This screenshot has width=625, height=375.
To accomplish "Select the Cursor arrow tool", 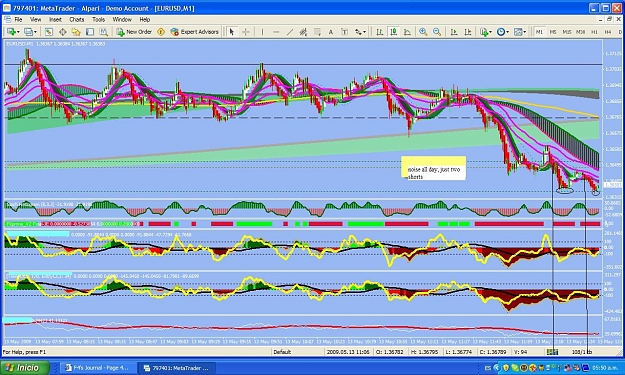I will [x=232, y=32].
